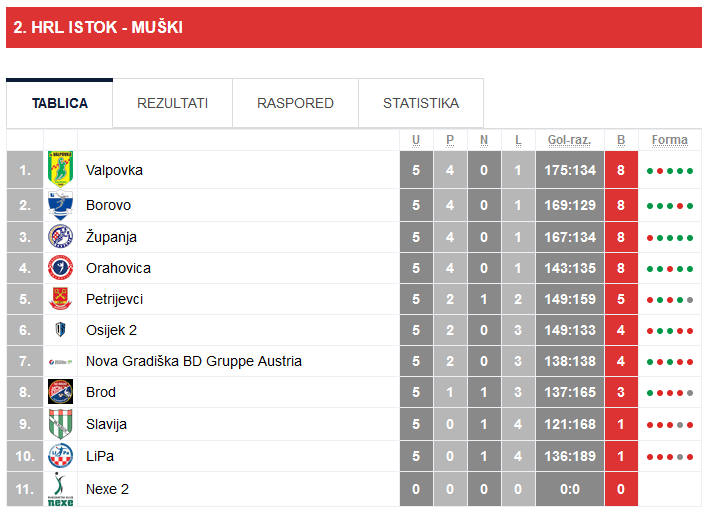Click the Forma column header
The width and height of the screenshot is (710, 517).
coord(669,140)
